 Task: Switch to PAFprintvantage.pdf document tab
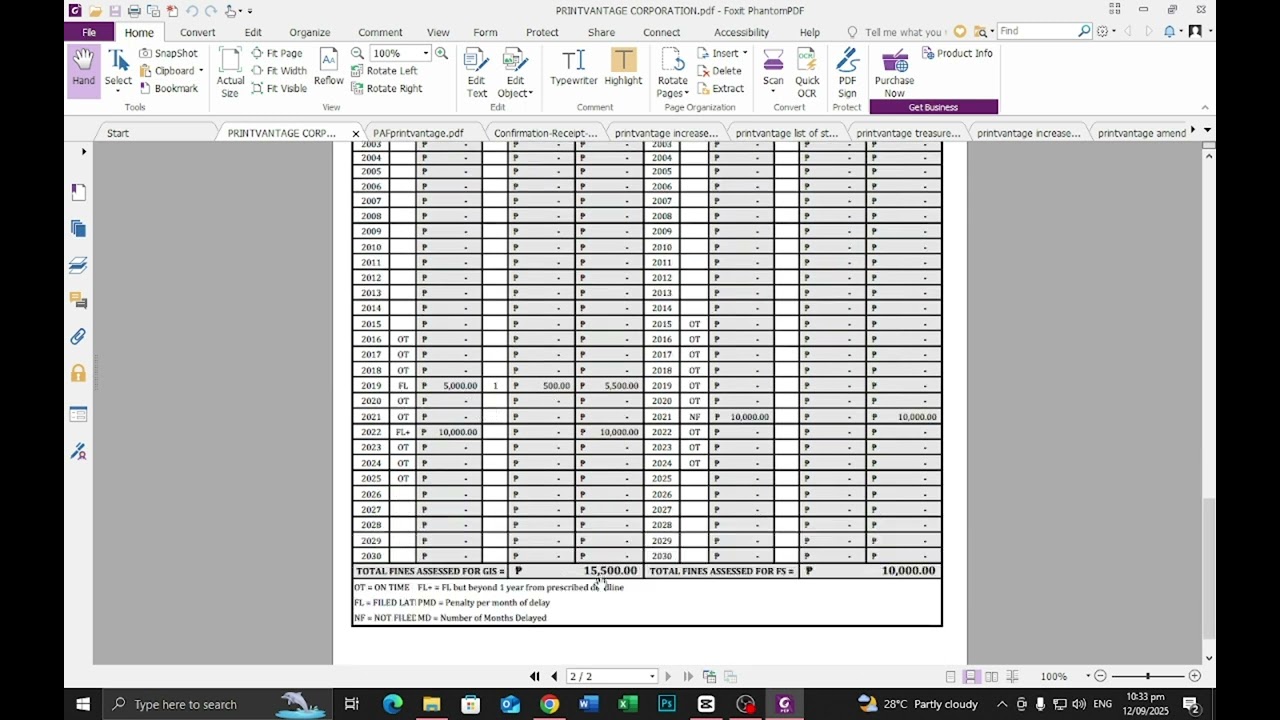(x=418, y=133)
